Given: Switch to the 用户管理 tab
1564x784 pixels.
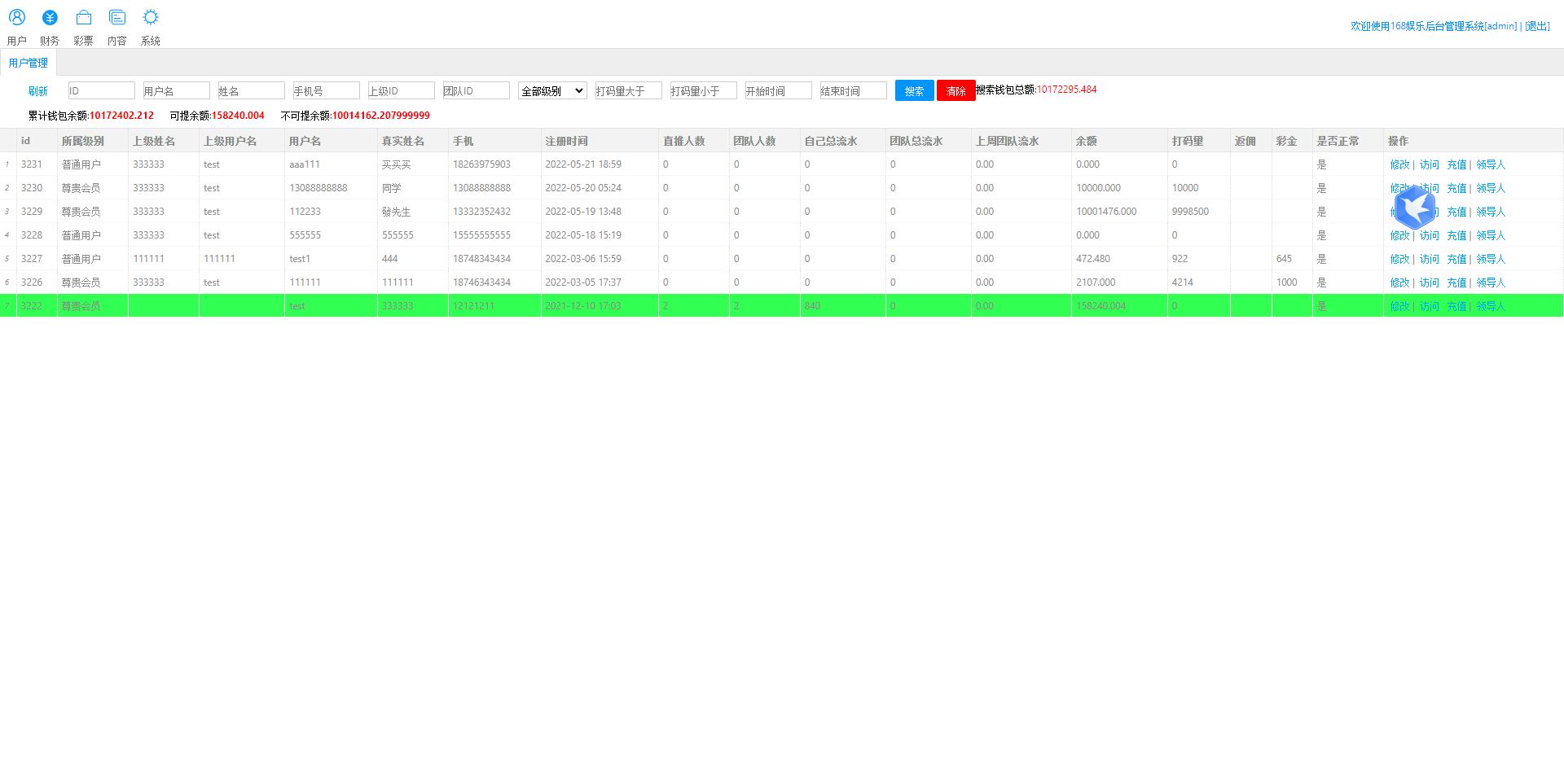Looking at the screenshot, I should (29, 63).
